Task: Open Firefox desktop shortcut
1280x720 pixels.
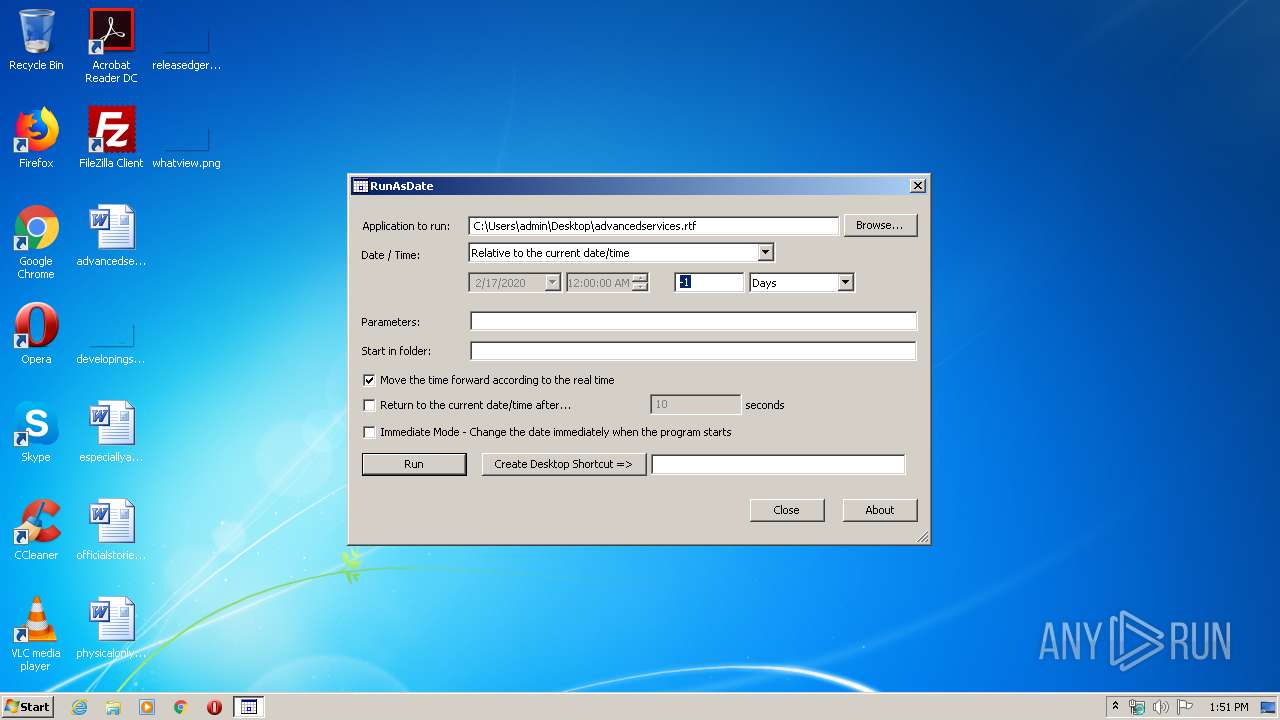Action: click(36, 138)
